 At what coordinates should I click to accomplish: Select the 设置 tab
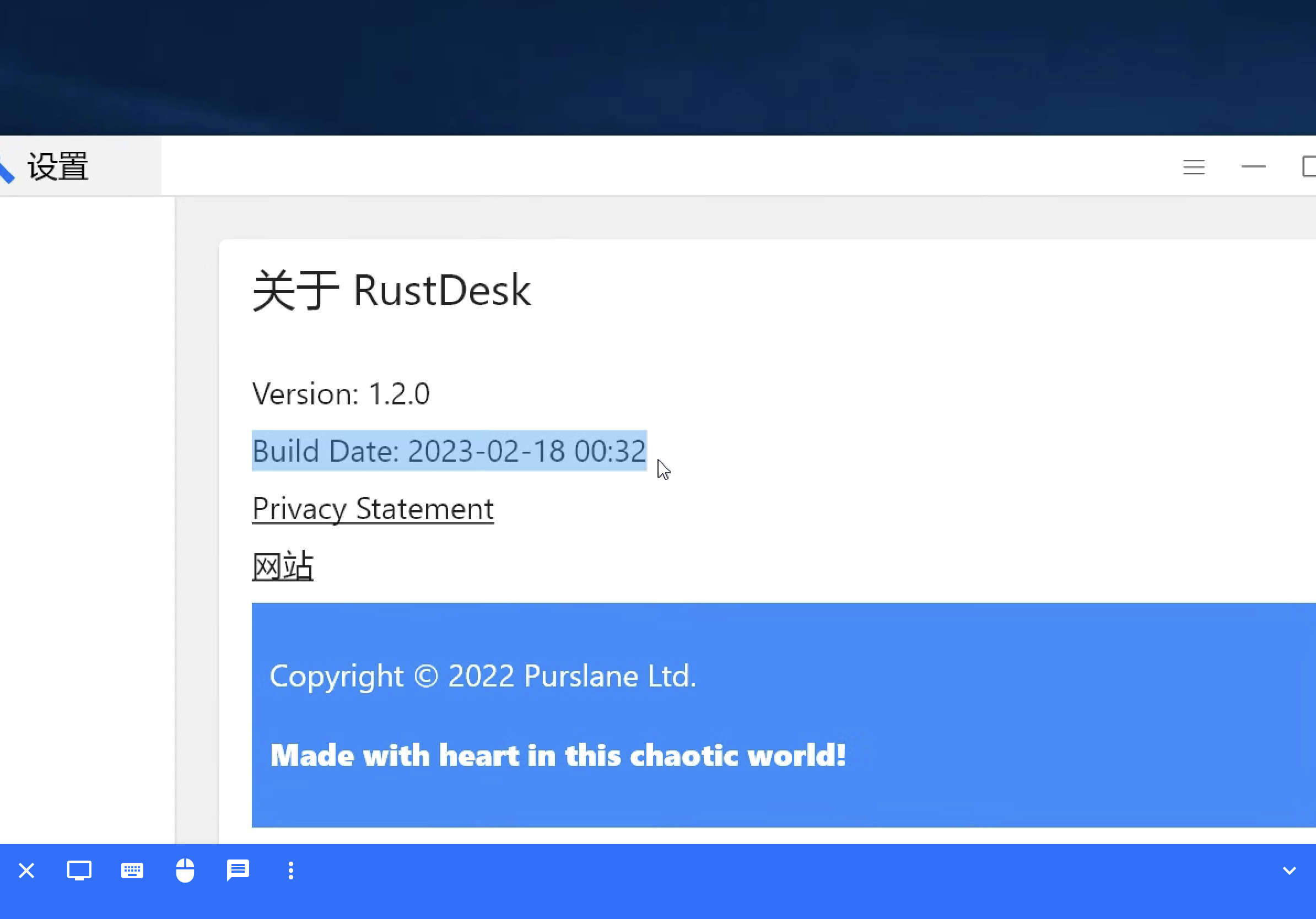tap(57, 166)
